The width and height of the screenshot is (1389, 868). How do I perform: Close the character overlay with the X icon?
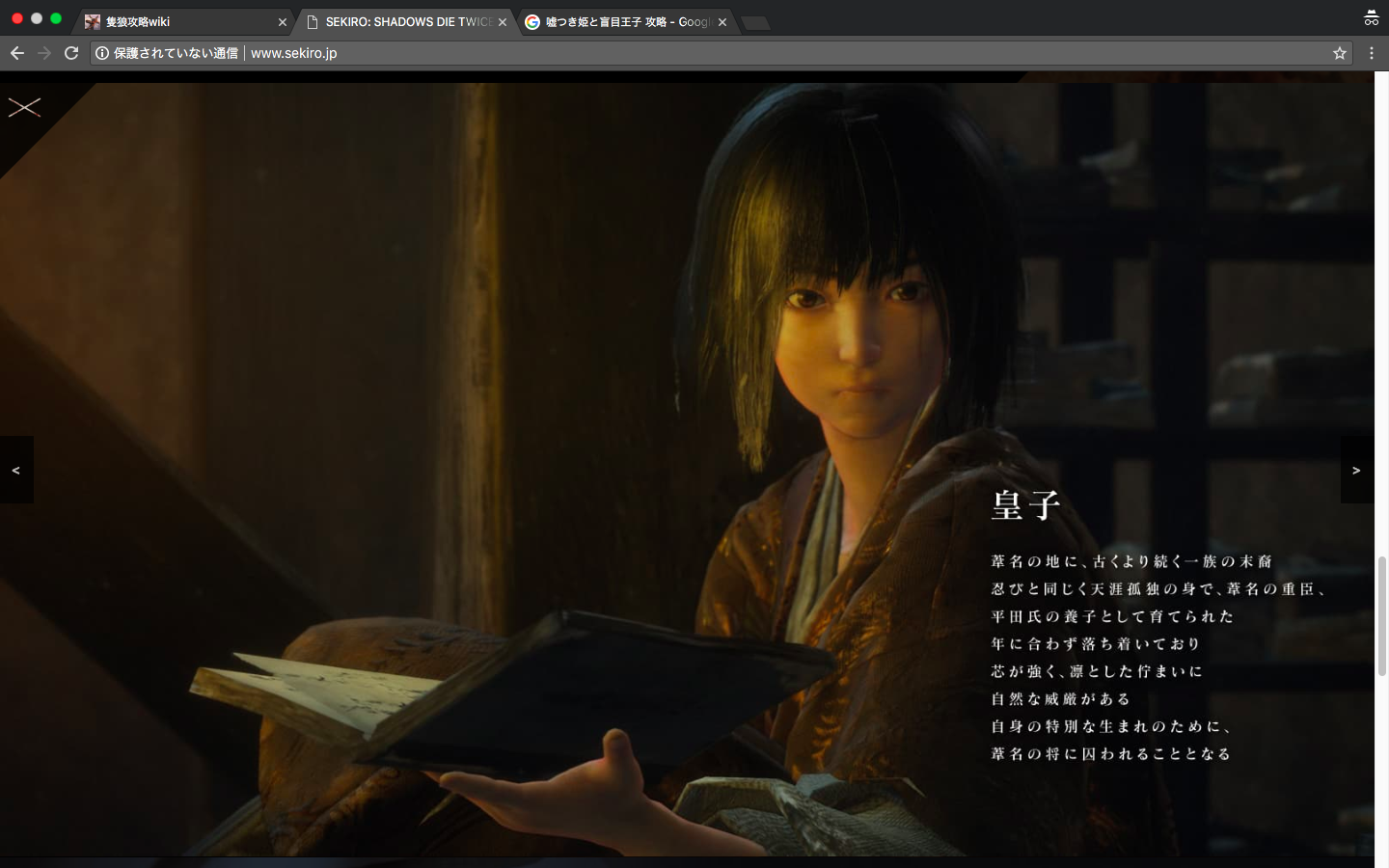coord(24,107)
